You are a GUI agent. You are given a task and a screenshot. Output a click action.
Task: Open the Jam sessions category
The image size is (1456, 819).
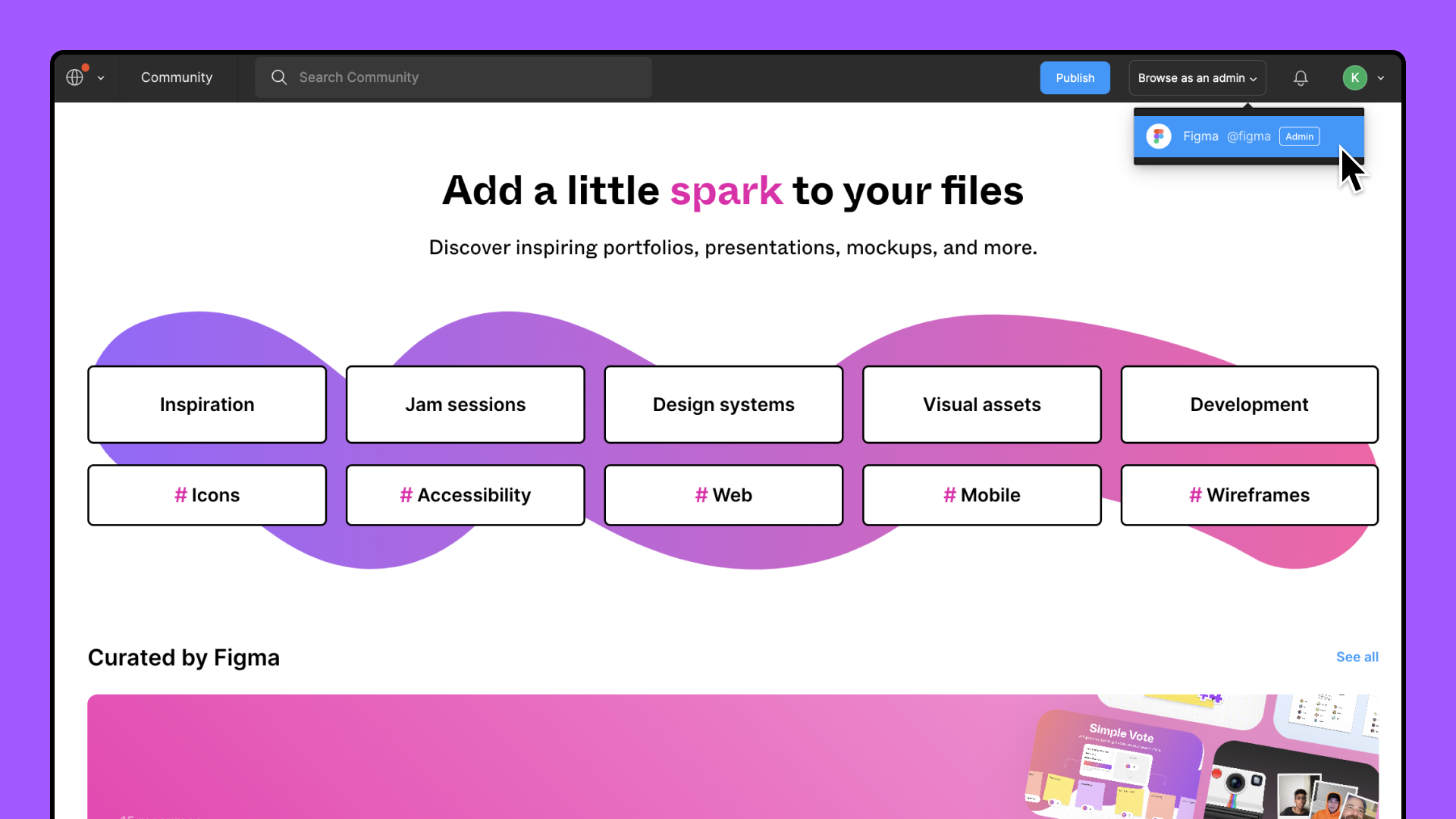click(x=465, y=404)
